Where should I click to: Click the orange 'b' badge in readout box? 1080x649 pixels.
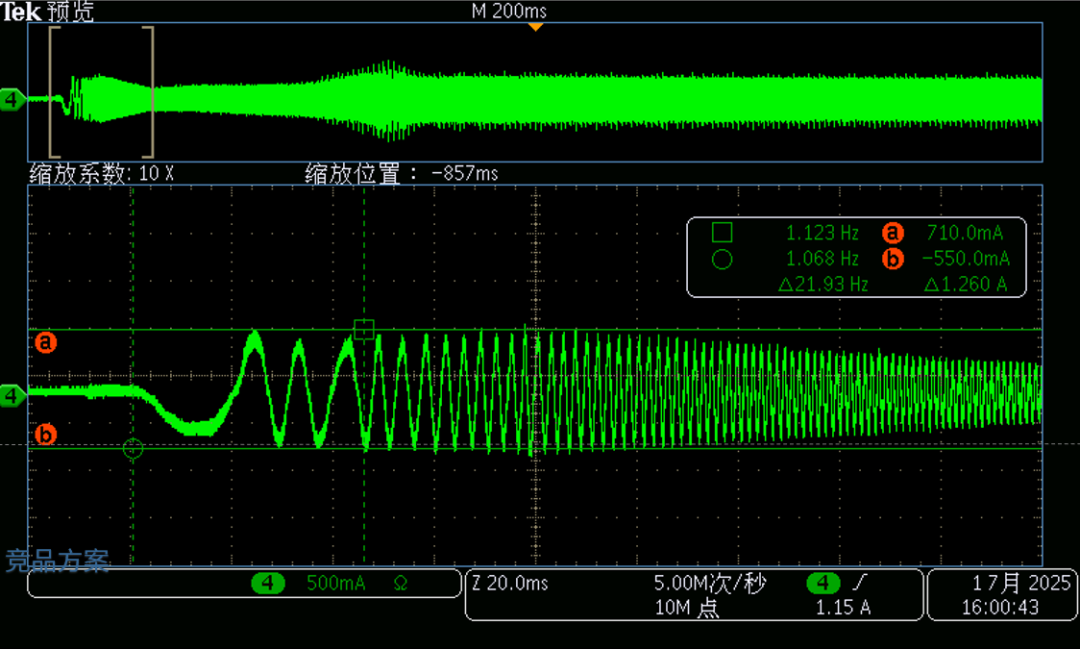pyautogui.click(x=892, y=259)
